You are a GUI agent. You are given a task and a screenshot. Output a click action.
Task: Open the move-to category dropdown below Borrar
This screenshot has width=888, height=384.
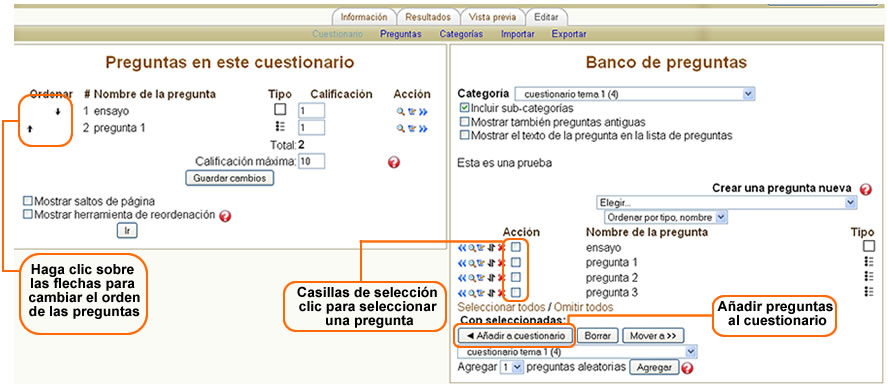click(578, 352)
